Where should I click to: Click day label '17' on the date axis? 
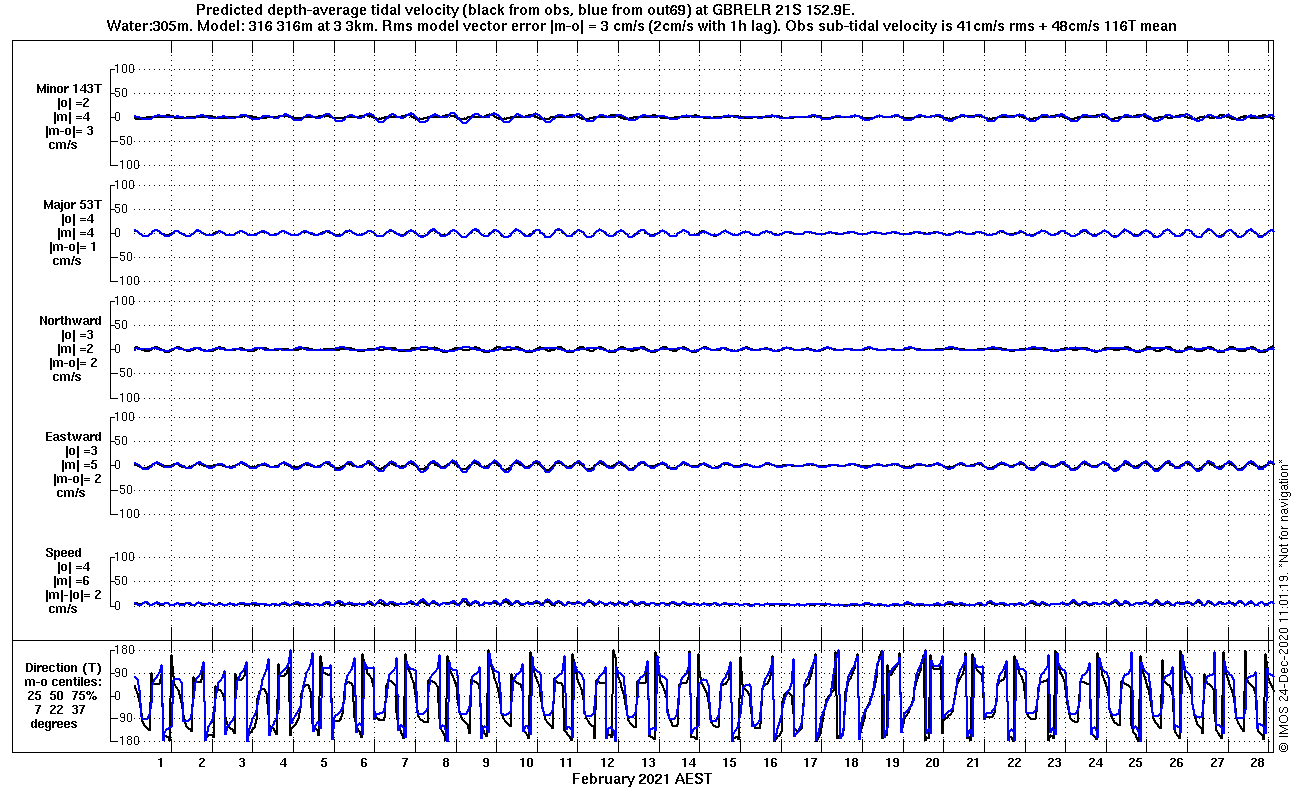811,763
